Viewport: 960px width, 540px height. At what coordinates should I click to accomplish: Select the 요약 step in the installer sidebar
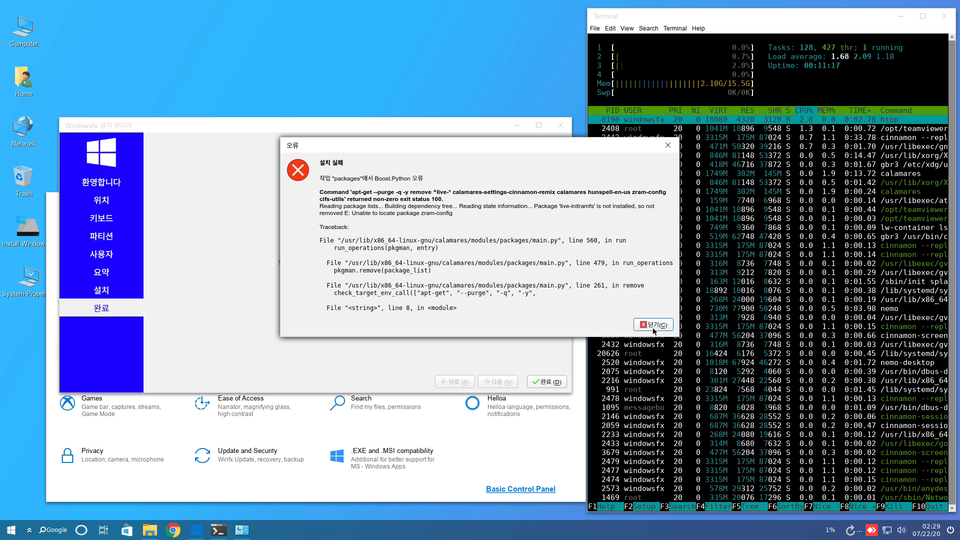(x=101, y=272)
